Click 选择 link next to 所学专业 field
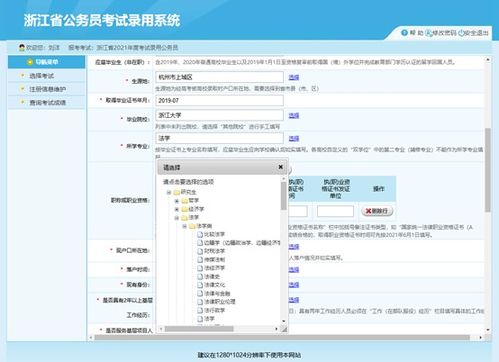499x362 pixels. click(294, 138)
